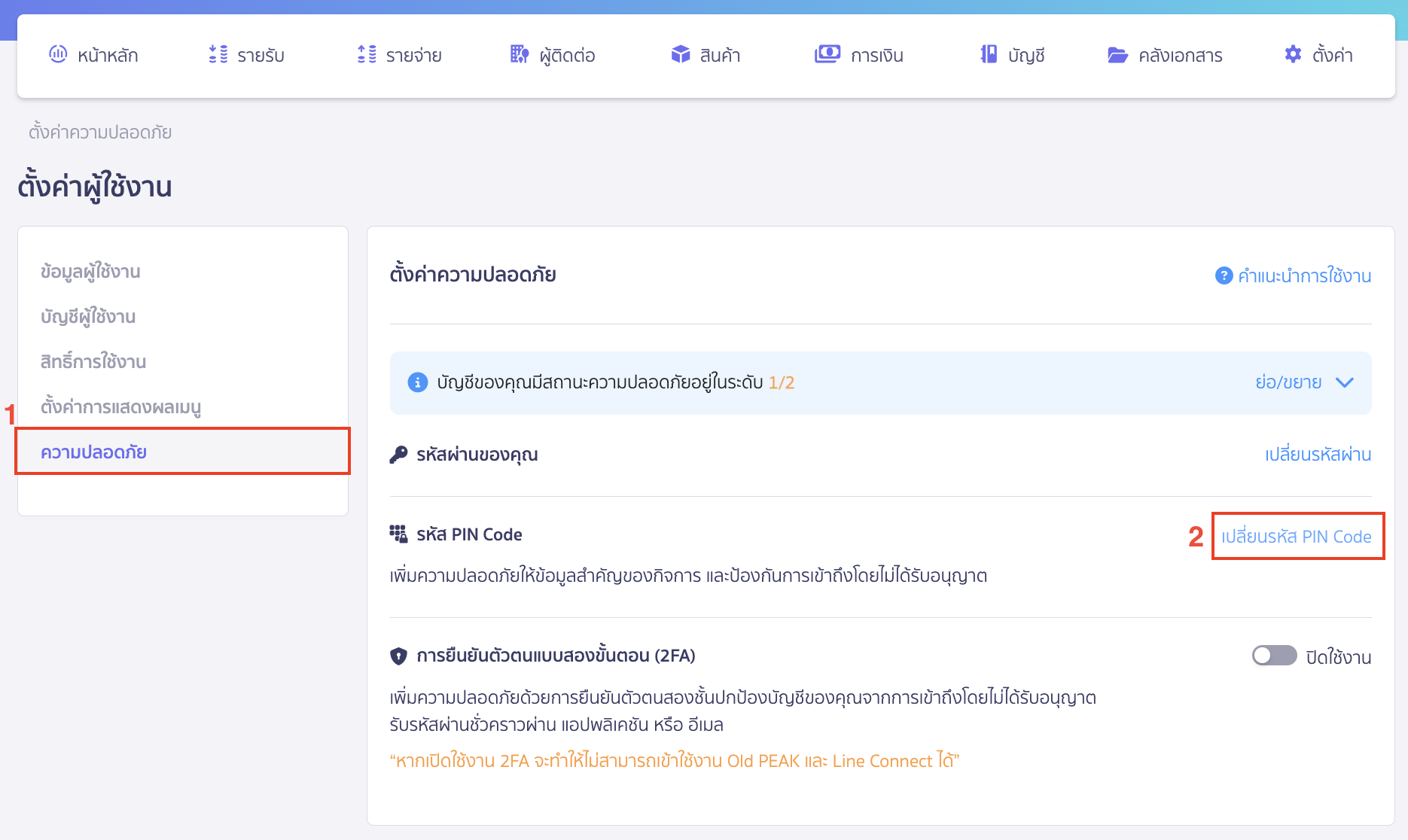Viewport: 1408px width, 840px height.
Task: Open the คลังเอกสาร document folder icon
Action: (x=1117, y=54)
